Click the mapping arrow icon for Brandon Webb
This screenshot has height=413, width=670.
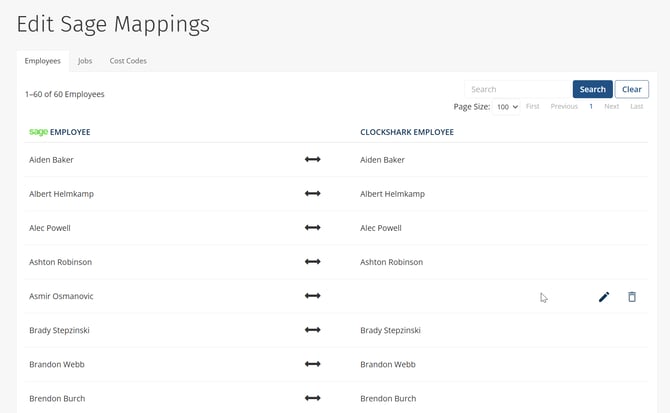pyautogui.click(x=312, y=364)
